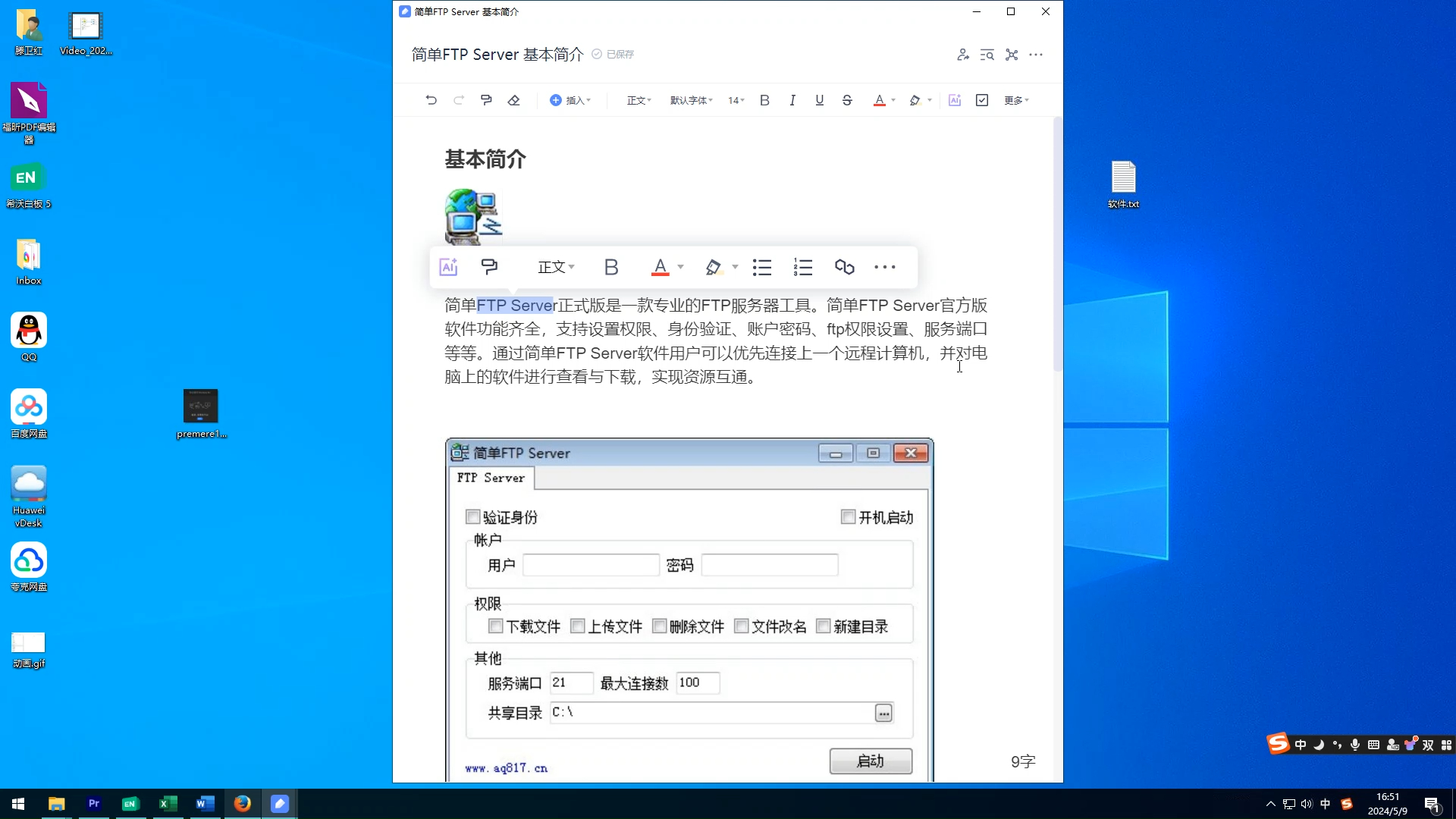Click the Sogou voice input microphone
The height and width of the screenshot is (819, 1456).
pos(1355,745)
